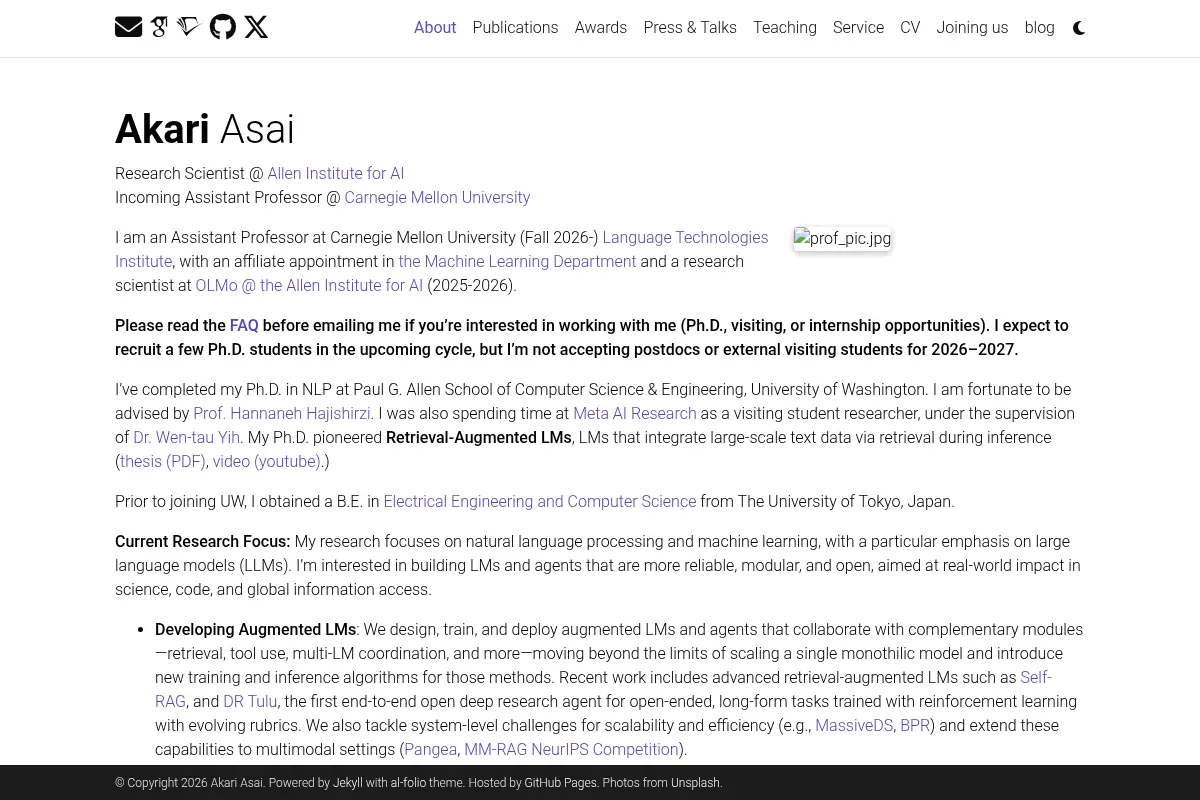The width and height of the screenshot is (1200, 800).
Task: Toggle dark mode with moon icon
Action: 1079,28
